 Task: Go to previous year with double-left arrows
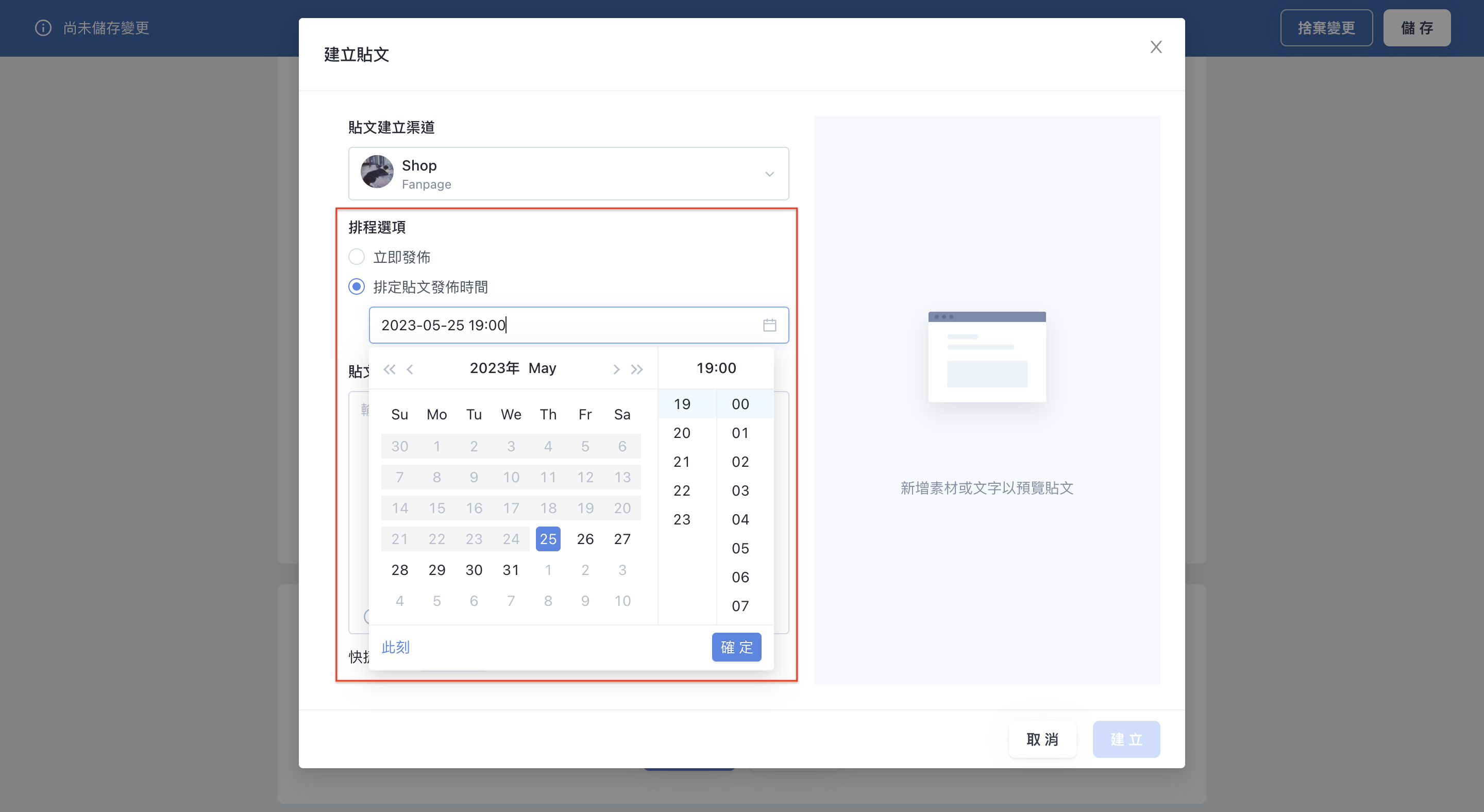(390, 369)
